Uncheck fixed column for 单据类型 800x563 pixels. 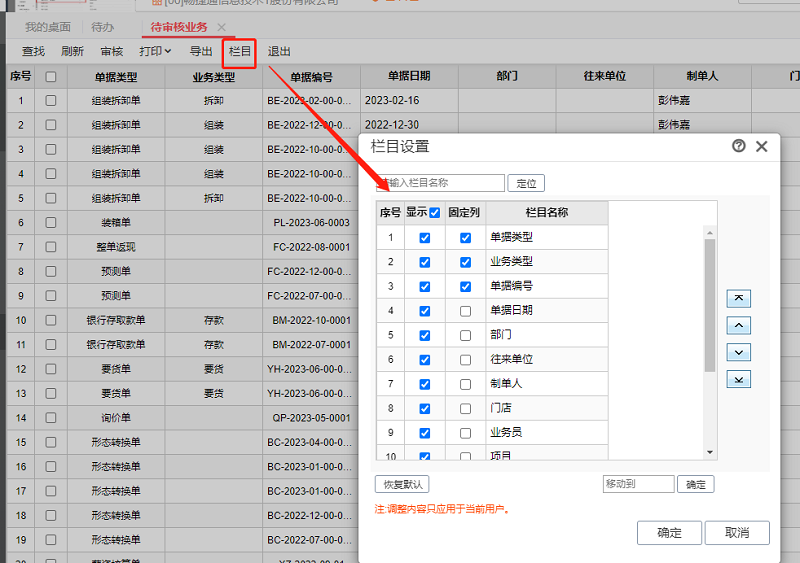(465, 238)
